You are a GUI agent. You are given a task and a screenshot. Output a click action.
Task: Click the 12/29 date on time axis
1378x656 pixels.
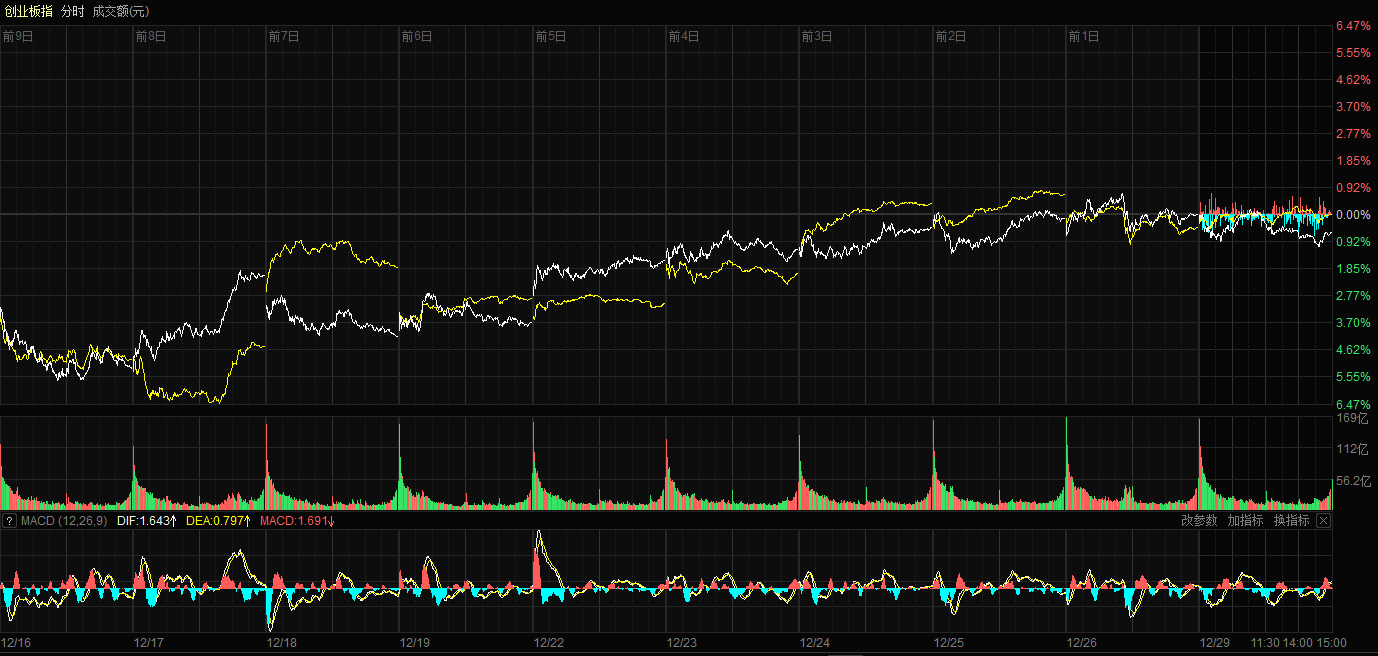click(1215, 643)
